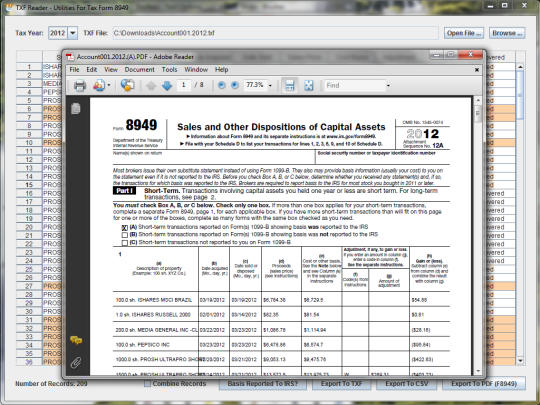The width and height of the screenshot is (540, 405).
Task: Click the zoom in plus button
Action: (x=235, y=85)
